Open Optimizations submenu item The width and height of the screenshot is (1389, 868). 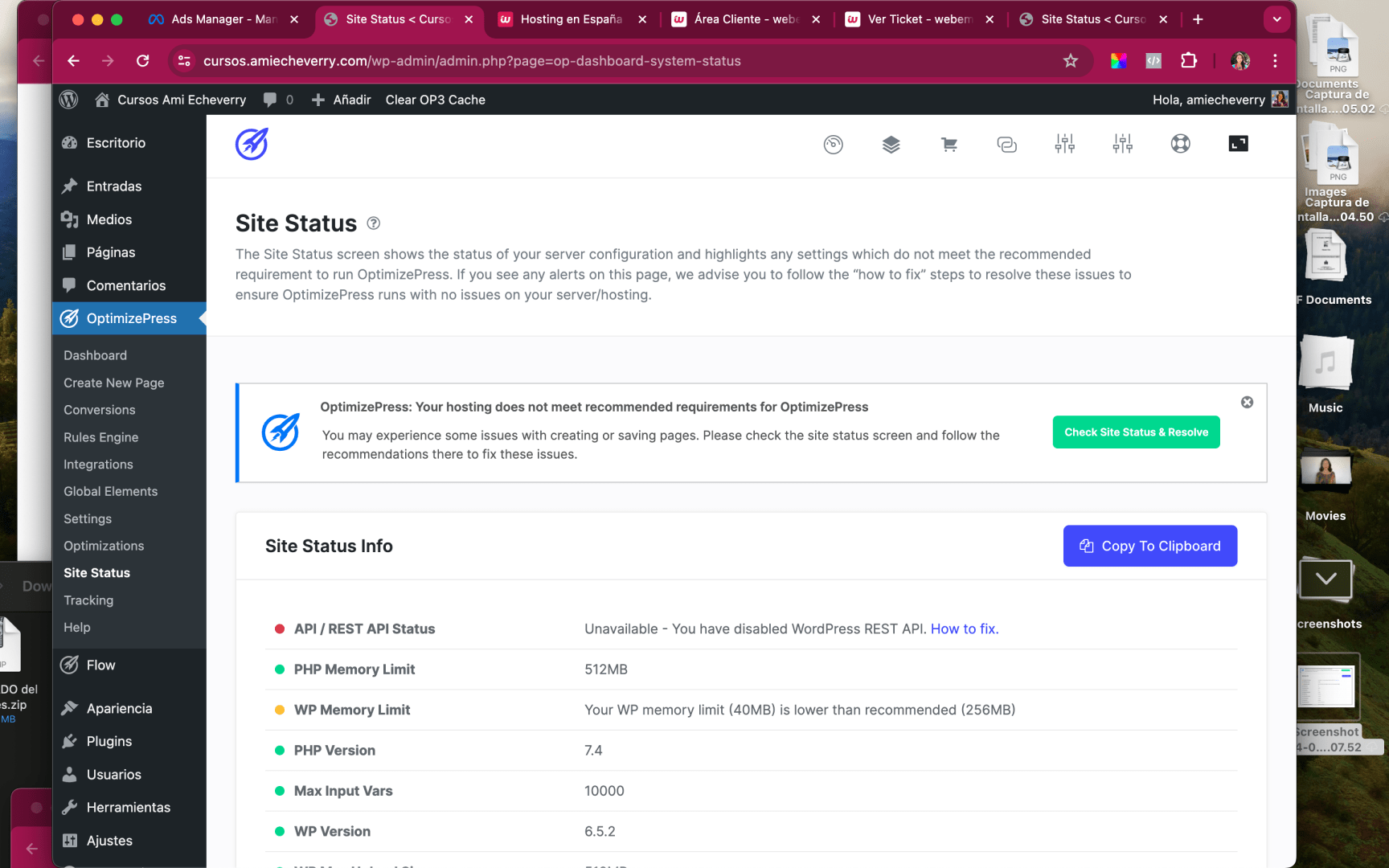[104, 546]
